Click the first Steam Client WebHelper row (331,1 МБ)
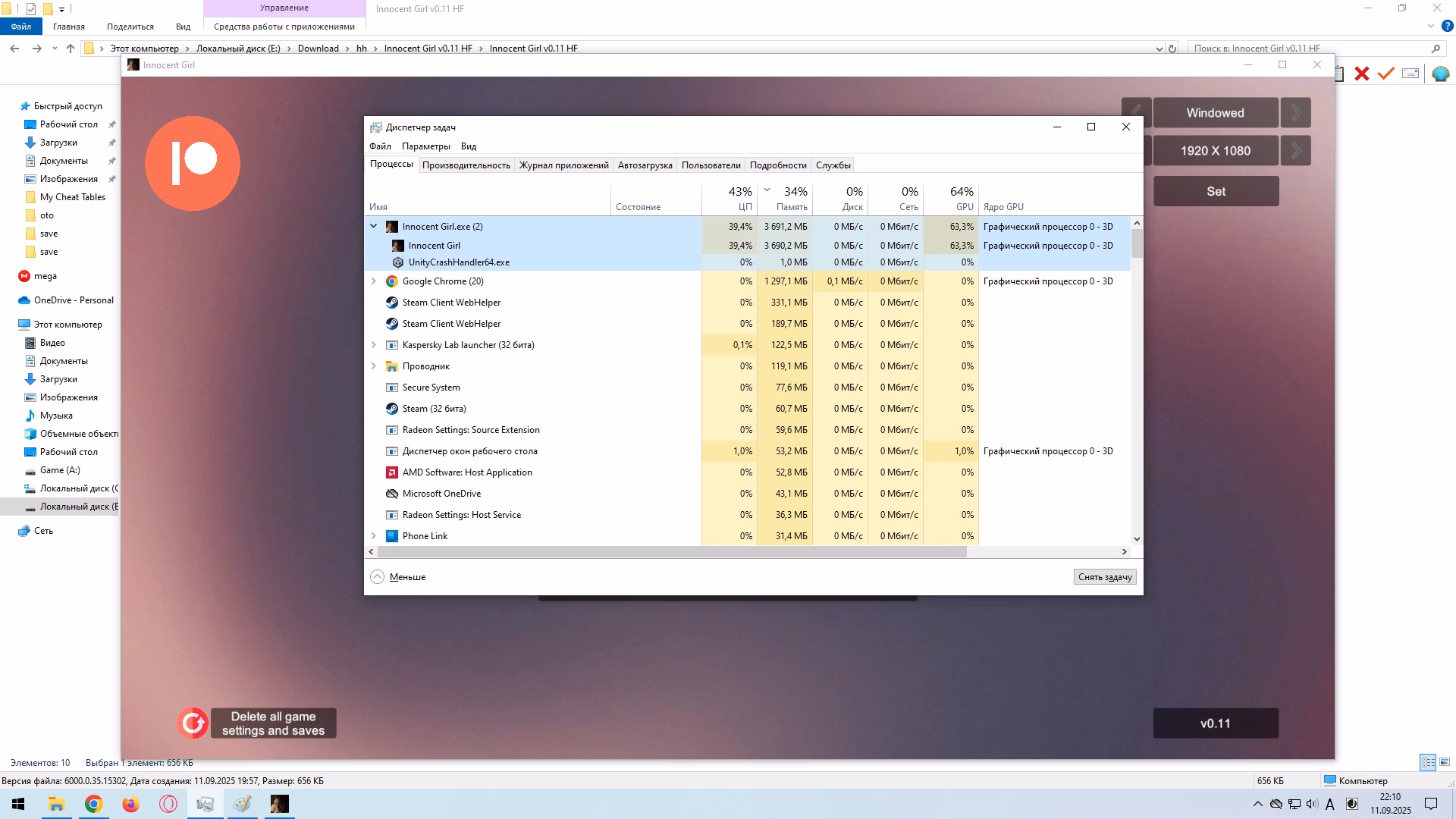The image size is (1456, 819). (x=748, y=303)
